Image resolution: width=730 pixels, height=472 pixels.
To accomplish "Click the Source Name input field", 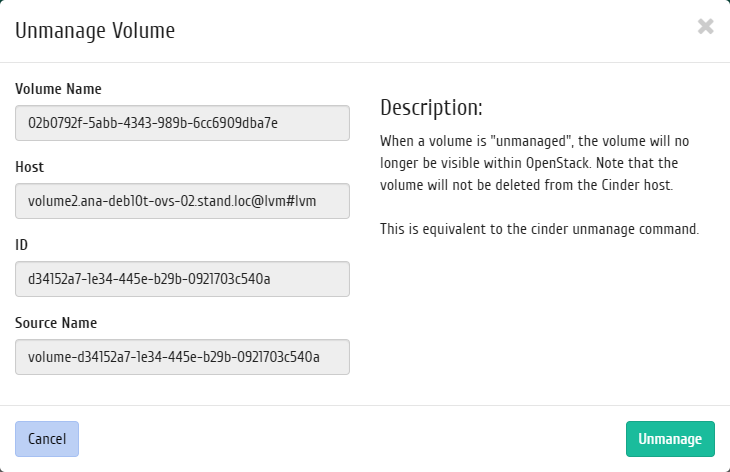I will pos(182,357).
